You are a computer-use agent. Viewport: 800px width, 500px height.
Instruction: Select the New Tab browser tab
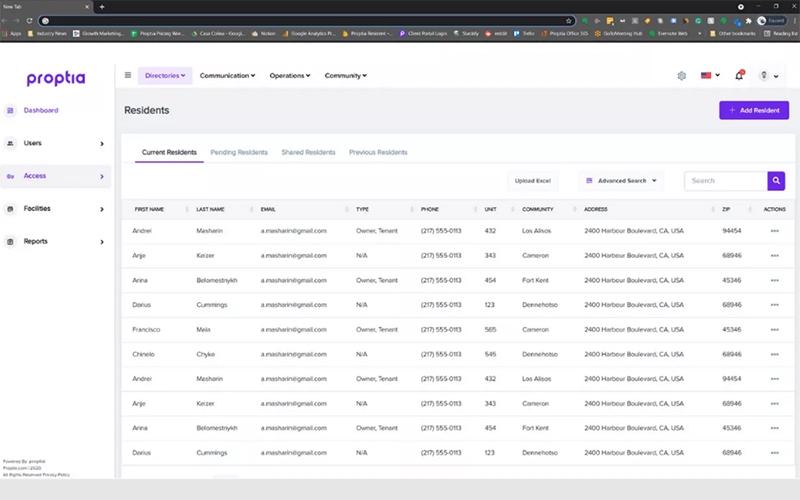[45, 7]
